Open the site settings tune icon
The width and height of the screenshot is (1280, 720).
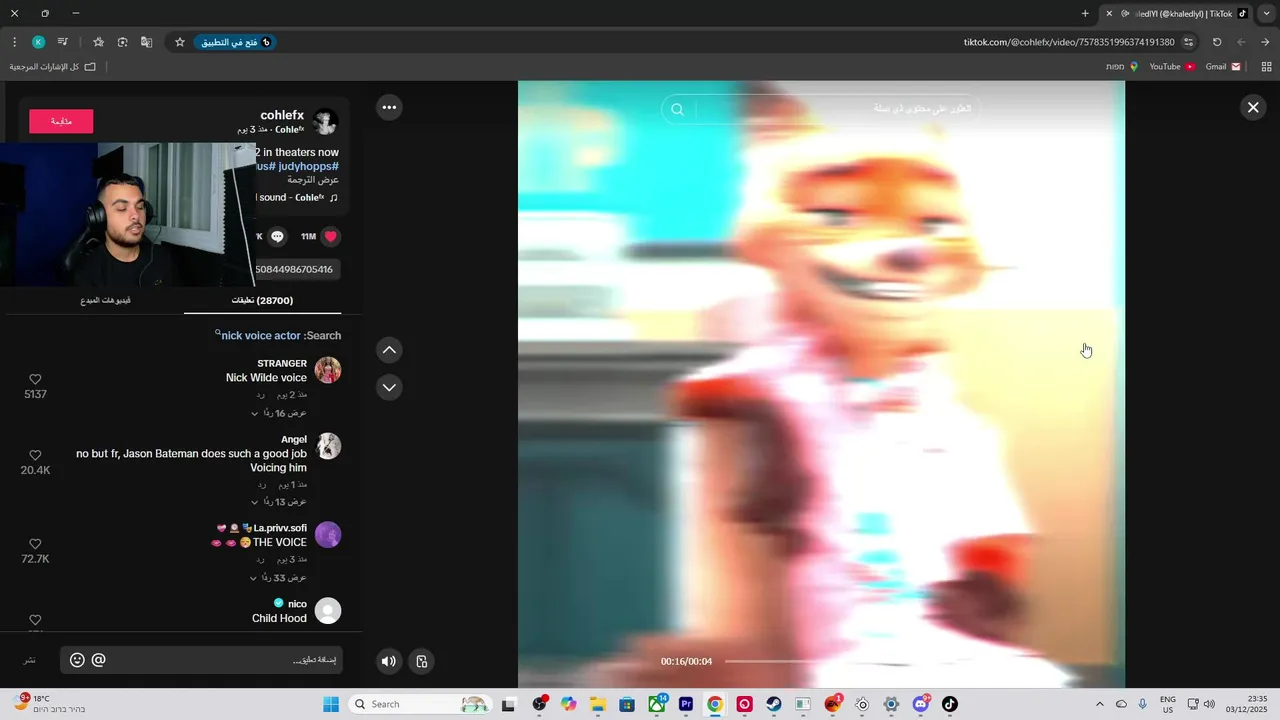1188,42
